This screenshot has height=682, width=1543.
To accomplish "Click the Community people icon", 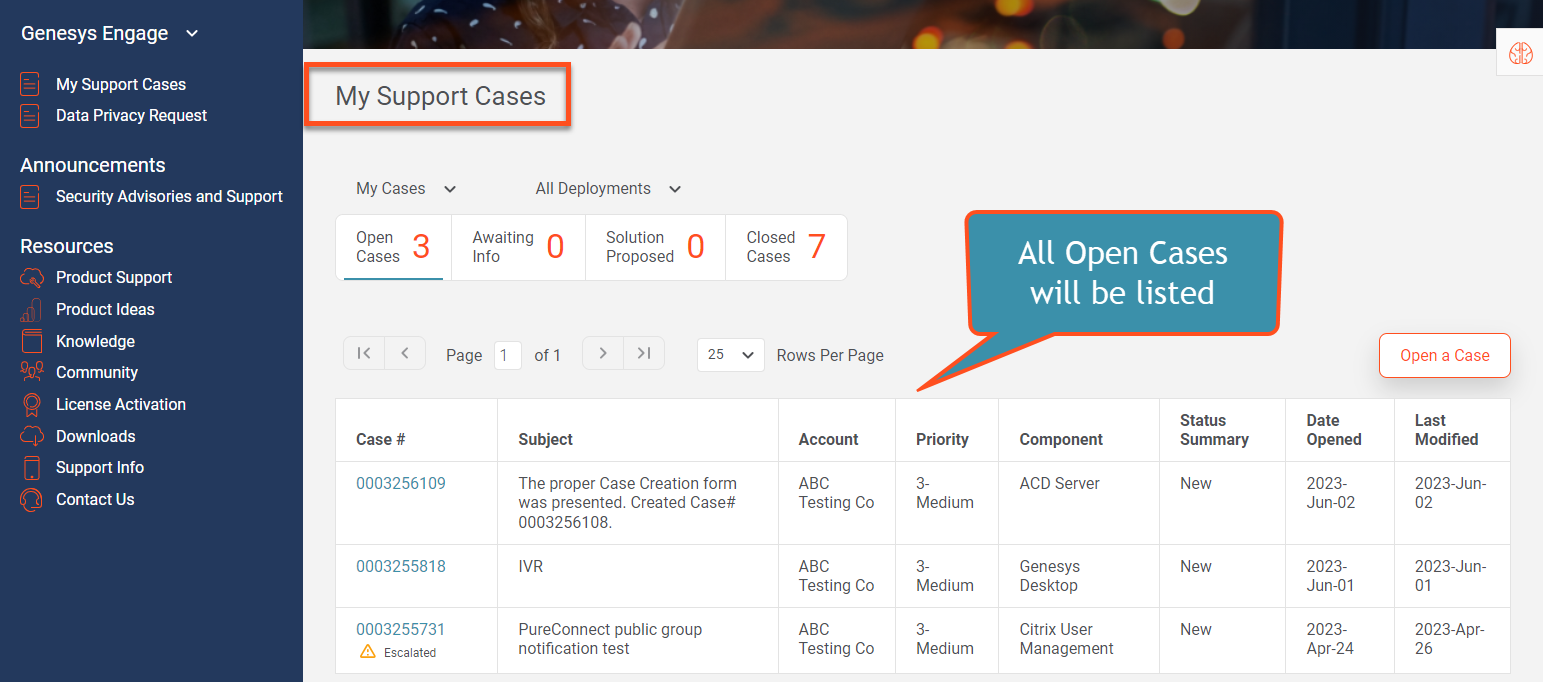I will point(32,372).
